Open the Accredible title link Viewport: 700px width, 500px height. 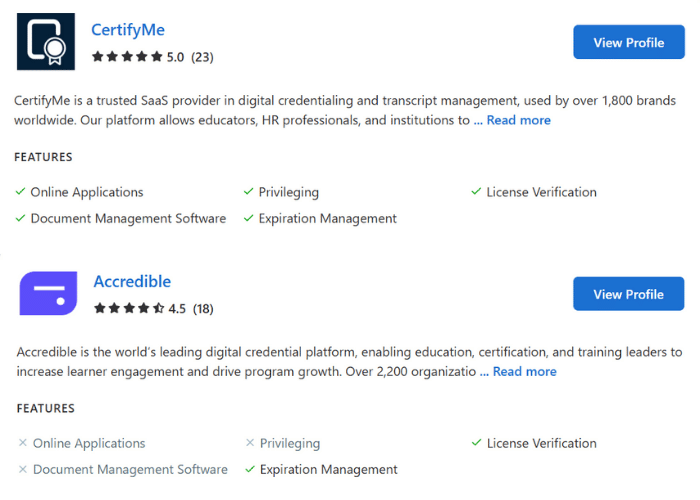click(x=132, y=281)
